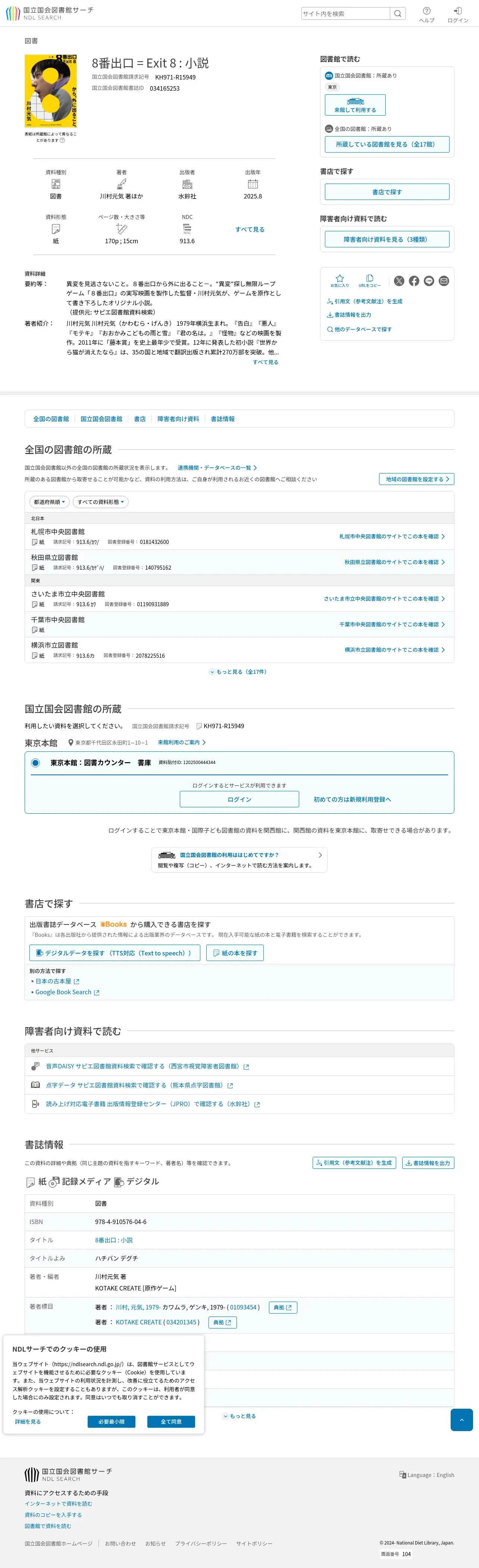Click the NDL Search logo in the header
Screen dimensions: 479x1568
(x=50, y=13)
